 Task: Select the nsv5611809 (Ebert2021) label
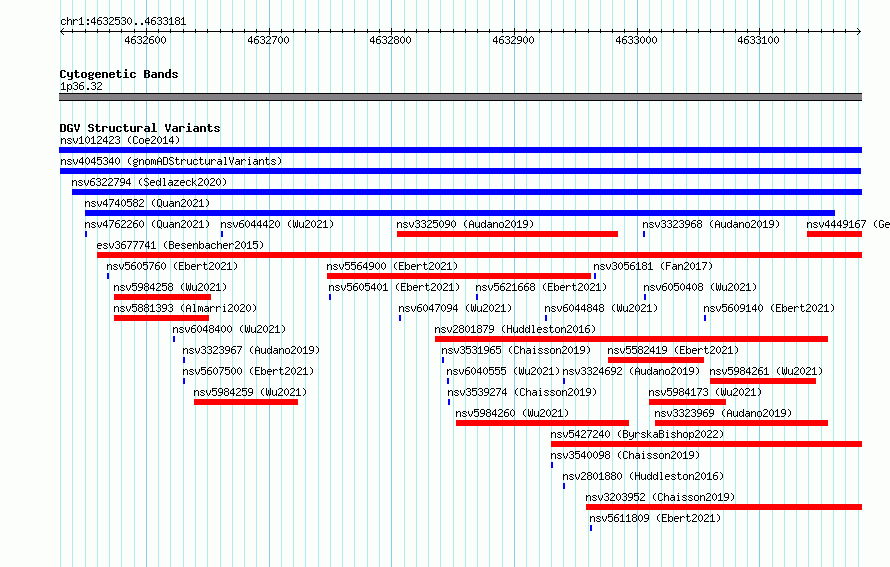click(x=655, y=518)
